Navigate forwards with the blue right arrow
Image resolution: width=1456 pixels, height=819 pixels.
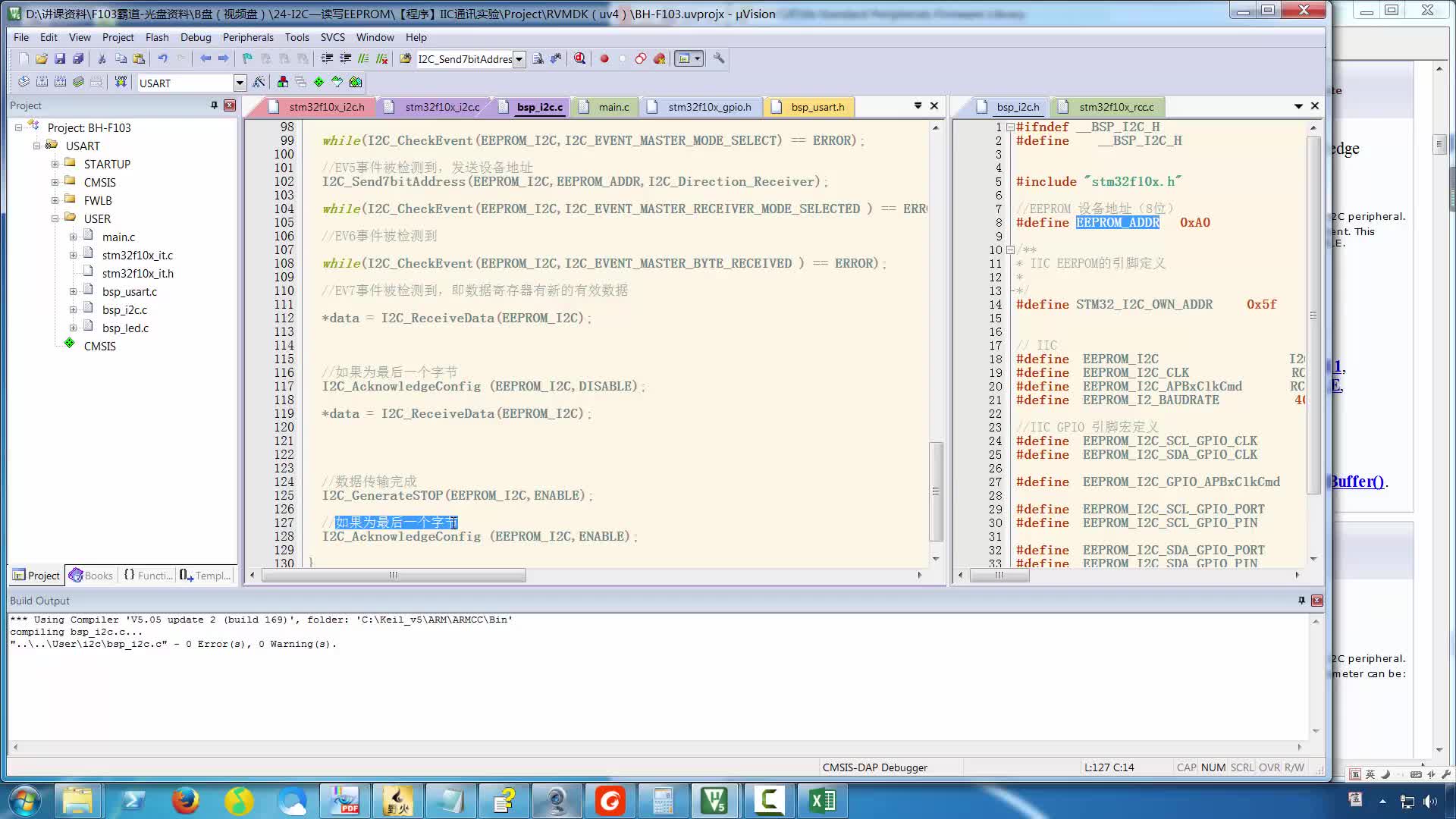224,58
